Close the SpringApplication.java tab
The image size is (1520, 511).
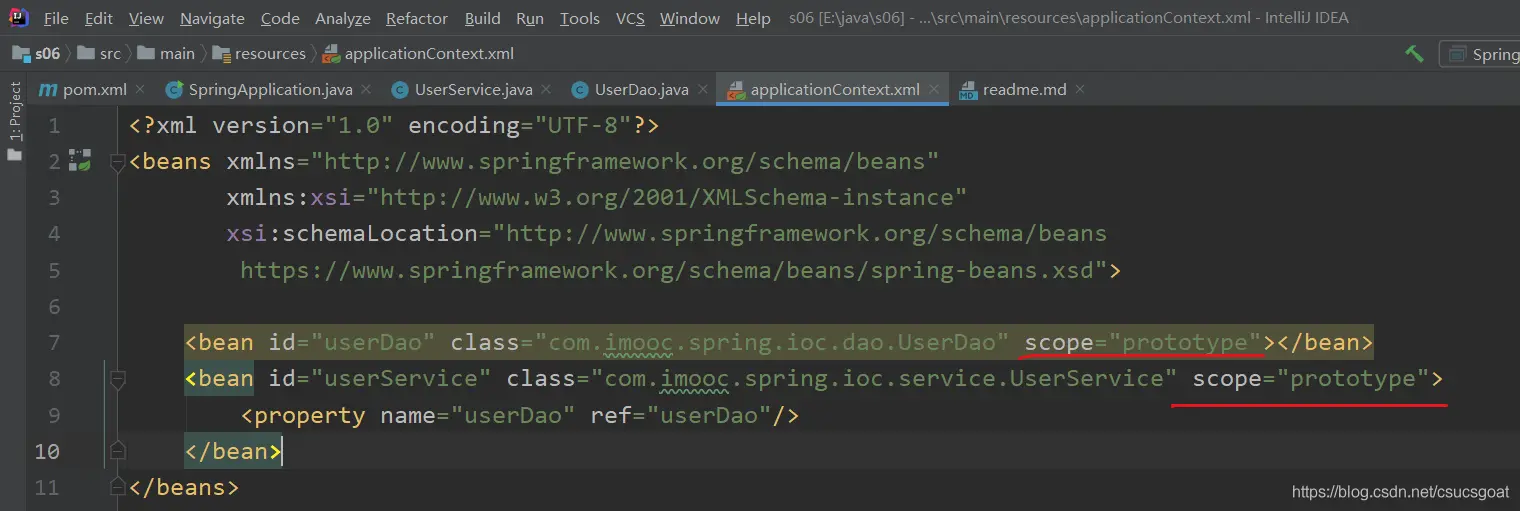click(367, 90)
